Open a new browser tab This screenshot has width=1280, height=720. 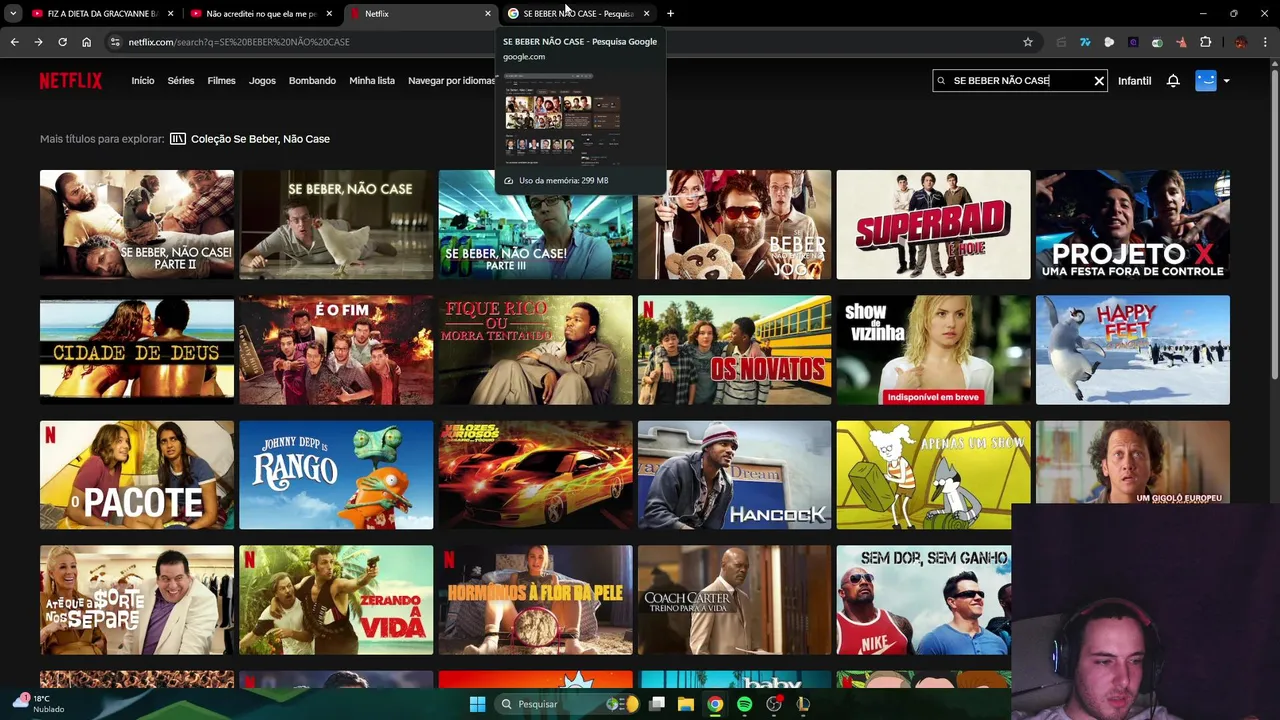[x=670, y=13]
